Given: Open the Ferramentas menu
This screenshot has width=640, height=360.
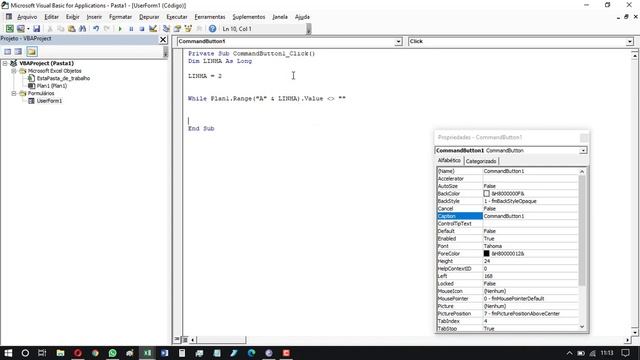Looking at the screenshot, I should click(210, 17).
